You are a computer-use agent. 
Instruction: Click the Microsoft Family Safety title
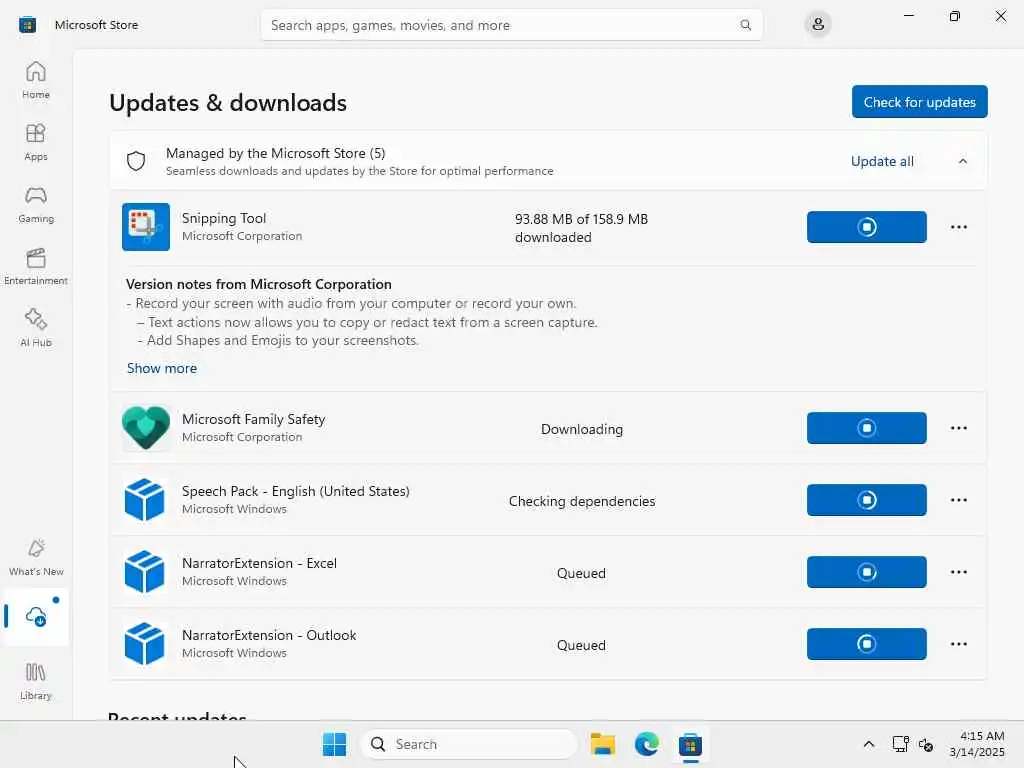(x=253, y=419)
